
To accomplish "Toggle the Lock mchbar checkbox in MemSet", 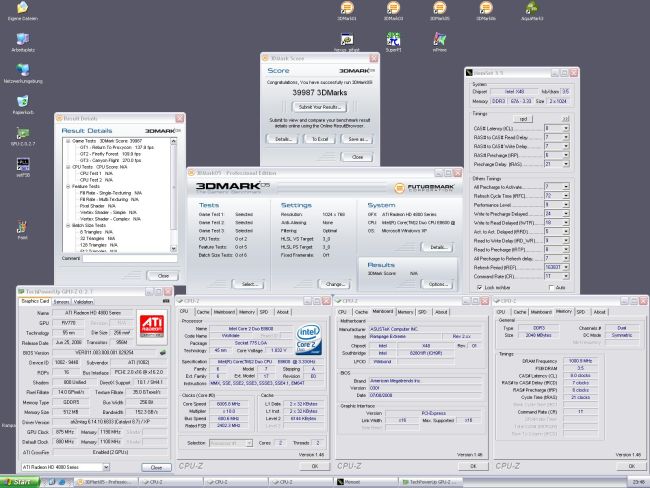I will (480, 287).
